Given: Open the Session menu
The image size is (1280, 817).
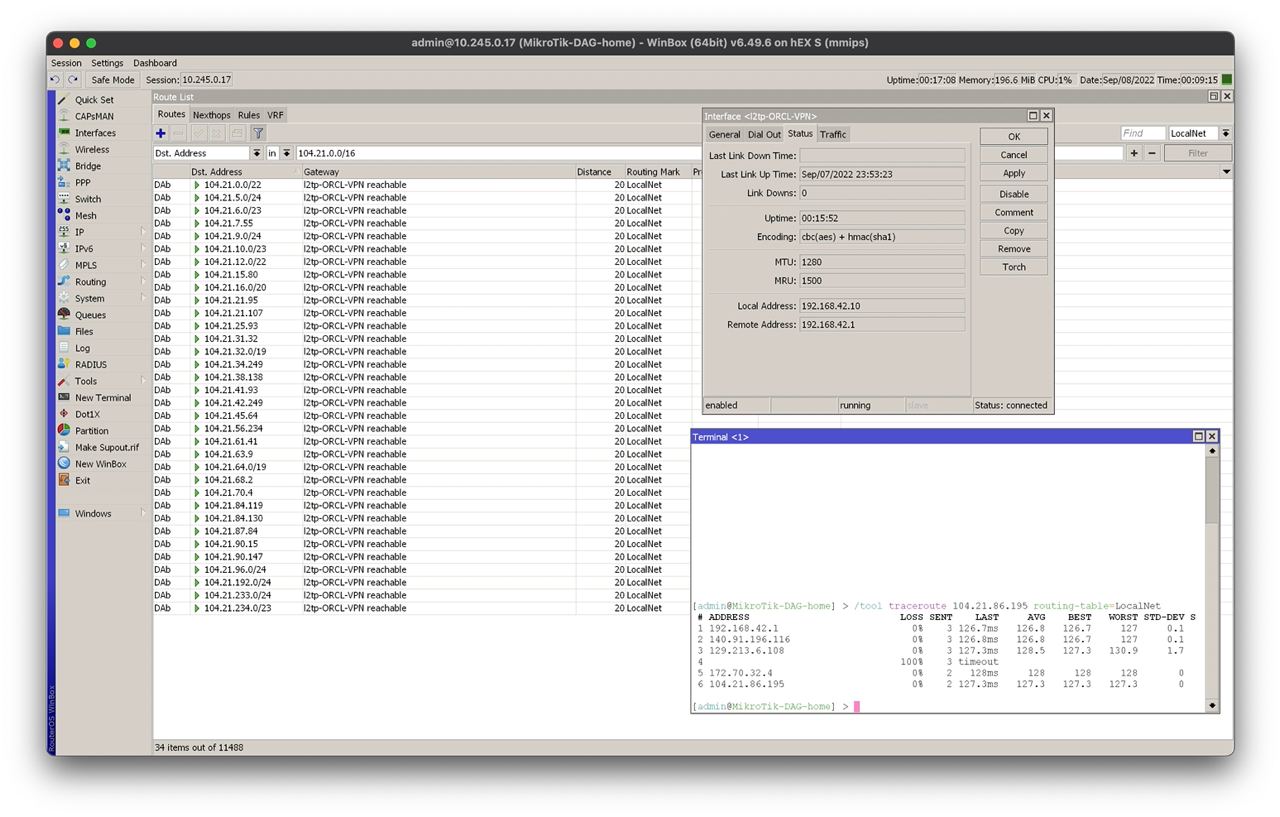Looking at the screenshot, I should (x=67, y=63).
